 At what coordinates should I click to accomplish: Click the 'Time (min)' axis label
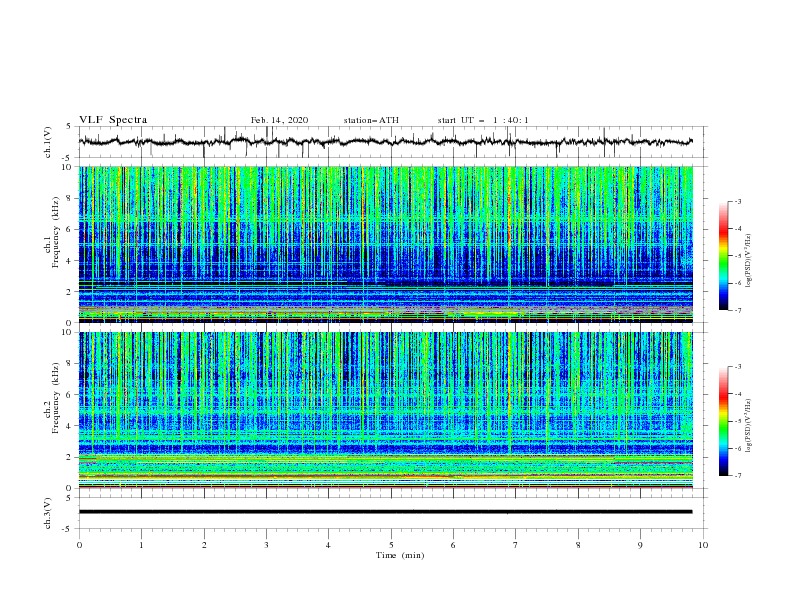pos(400,555)
